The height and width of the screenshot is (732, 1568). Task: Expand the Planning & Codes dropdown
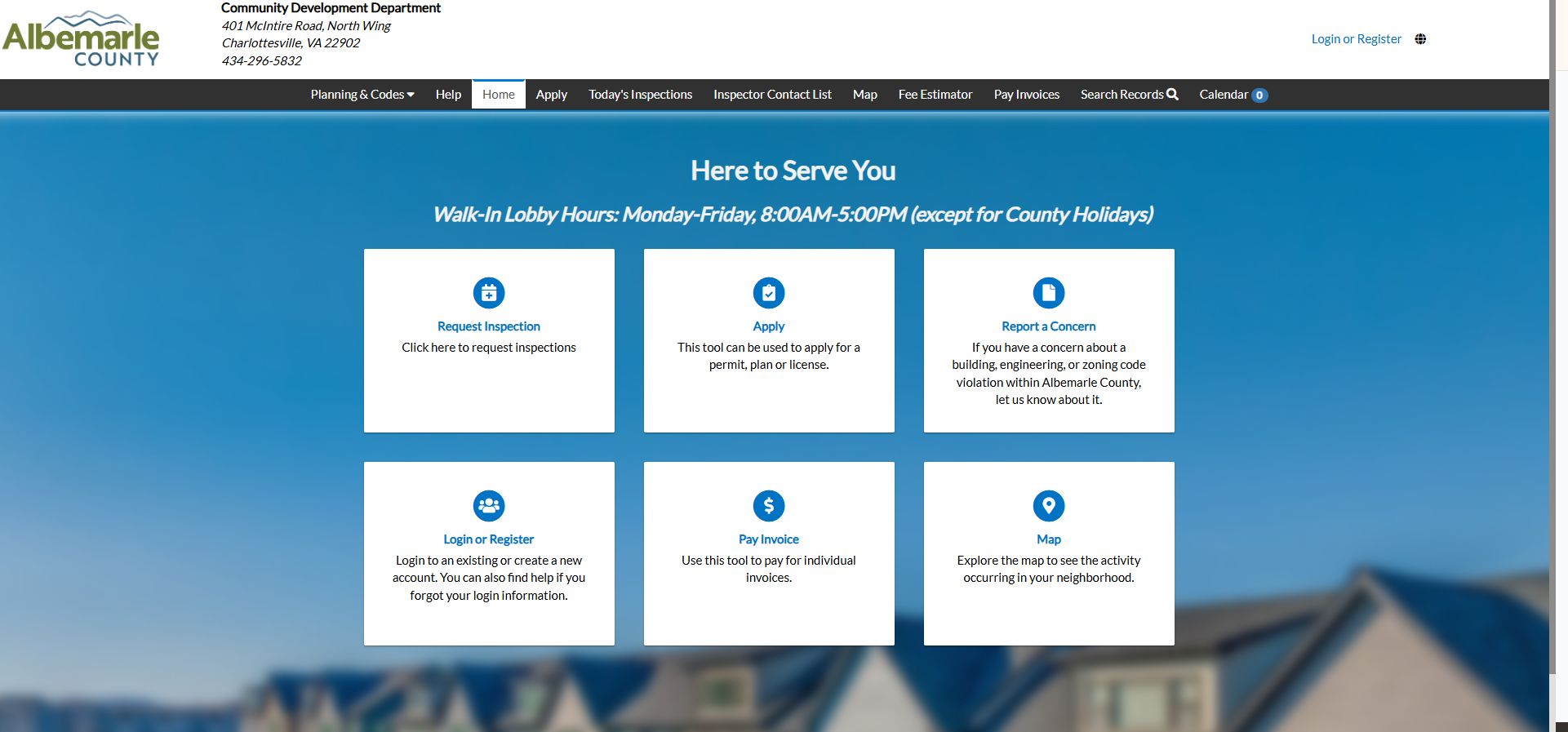pyautogui.click(x=362, y=95)
